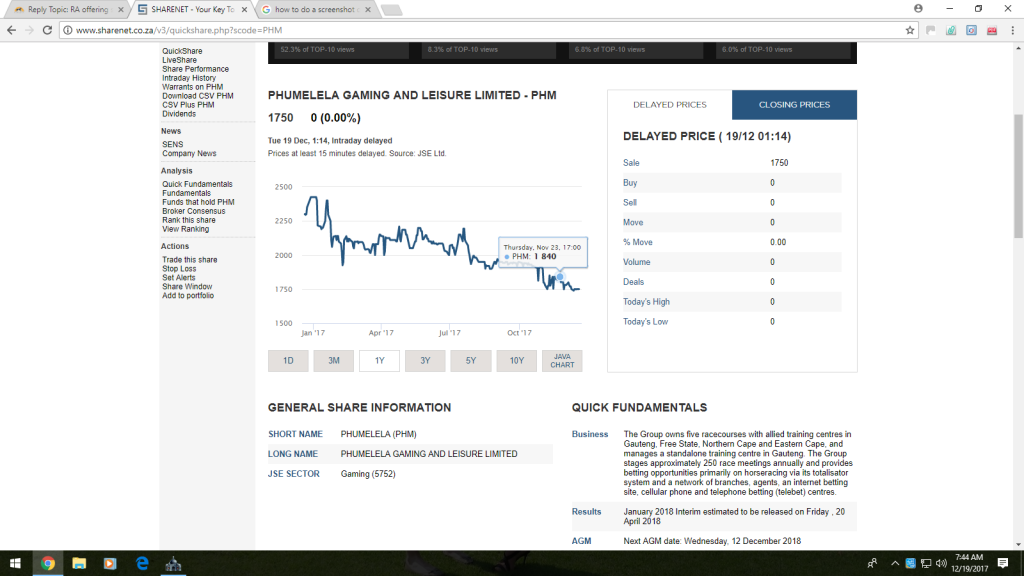The width and height of the screenshot is (1024, 576).
Task: Select the Delayed Prices tab
Action: coord(669,105)
